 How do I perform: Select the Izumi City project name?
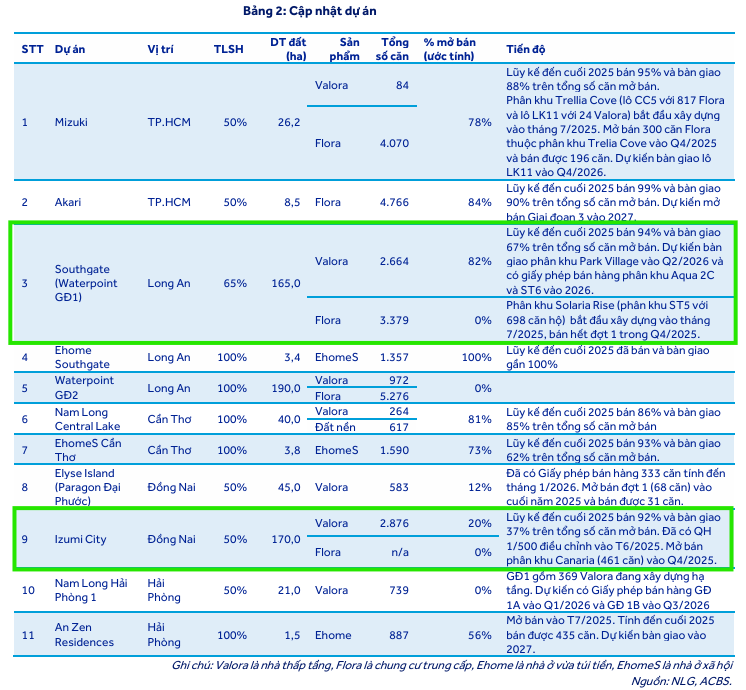click(x=81, y=540)
